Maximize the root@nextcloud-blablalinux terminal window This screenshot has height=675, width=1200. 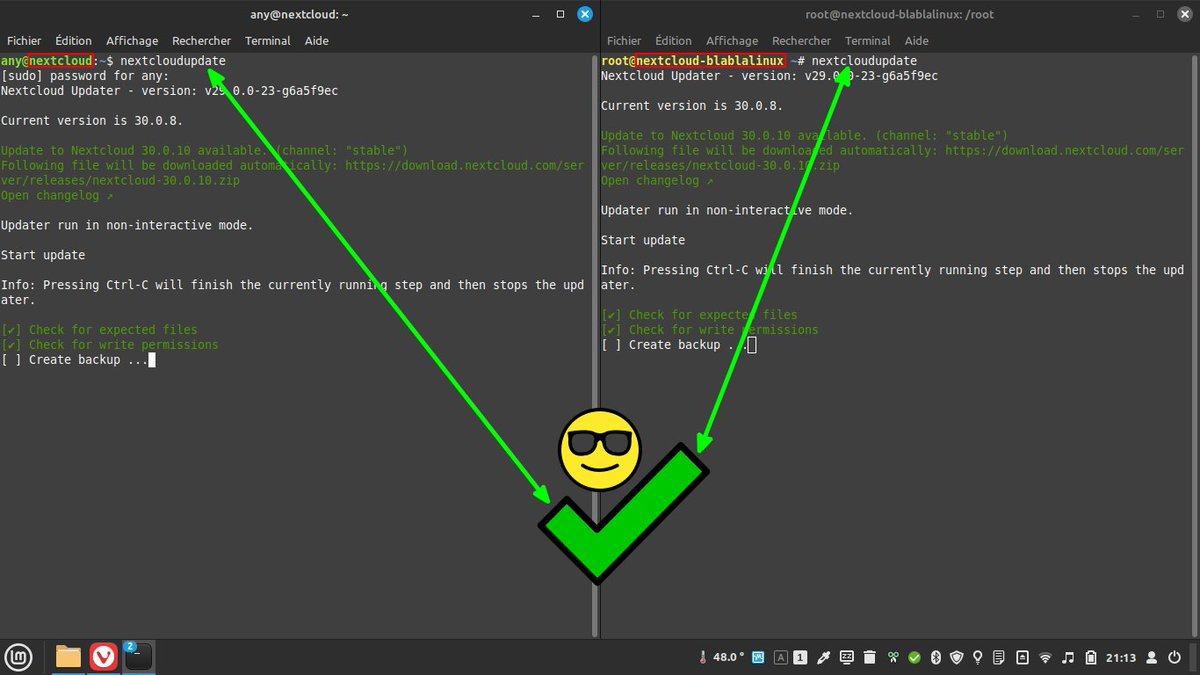[x=1161, y=14]
